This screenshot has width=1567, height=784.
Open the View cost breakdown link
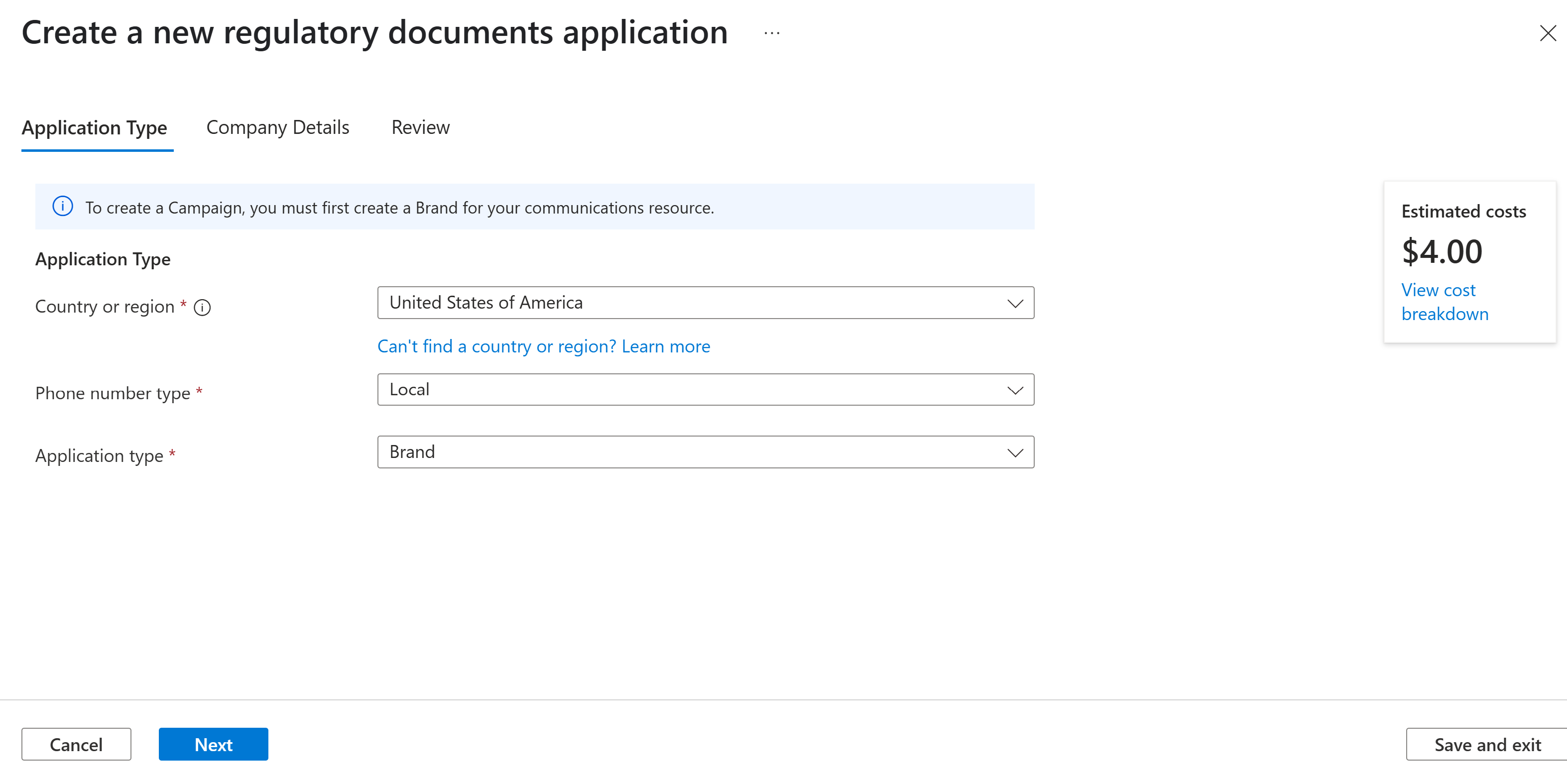click(x=1445, y=302)
